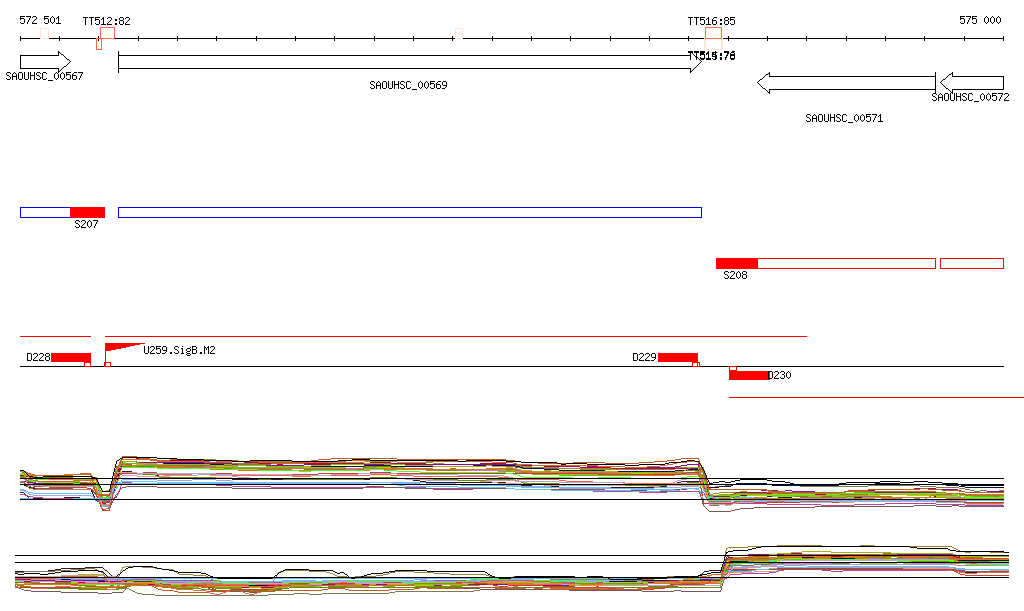Click the TT512:82 terminator marker box
The image size is (1024, 611).
pyautogui.click(x=107, y=33)
